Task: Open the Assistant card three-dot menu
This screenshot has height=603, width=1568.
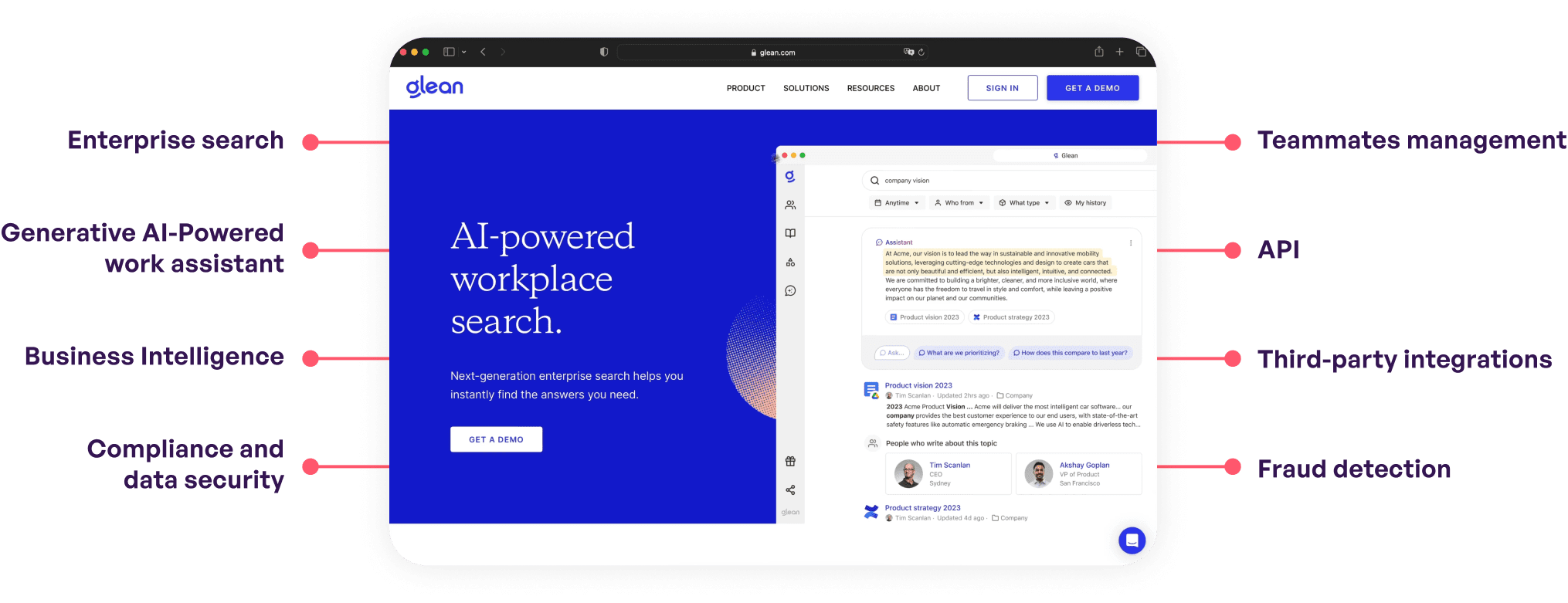Action: point(1131,242)
